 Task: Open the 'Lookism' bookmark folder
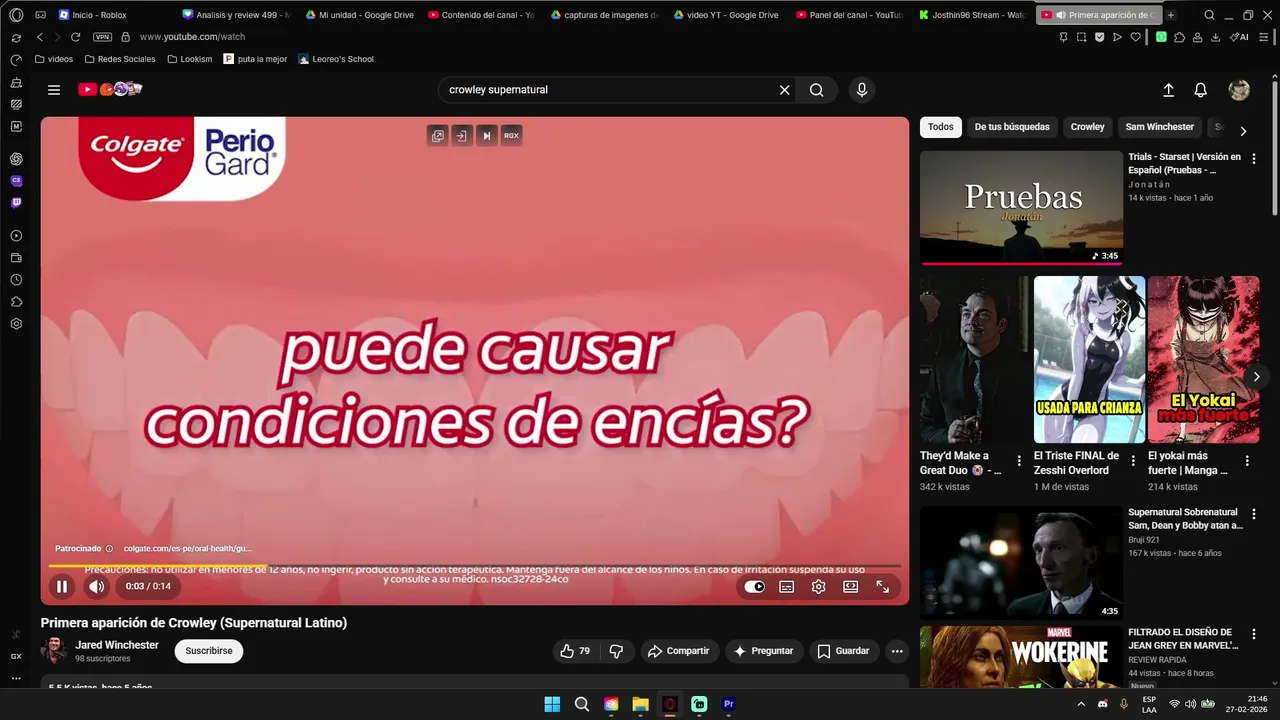190,59
